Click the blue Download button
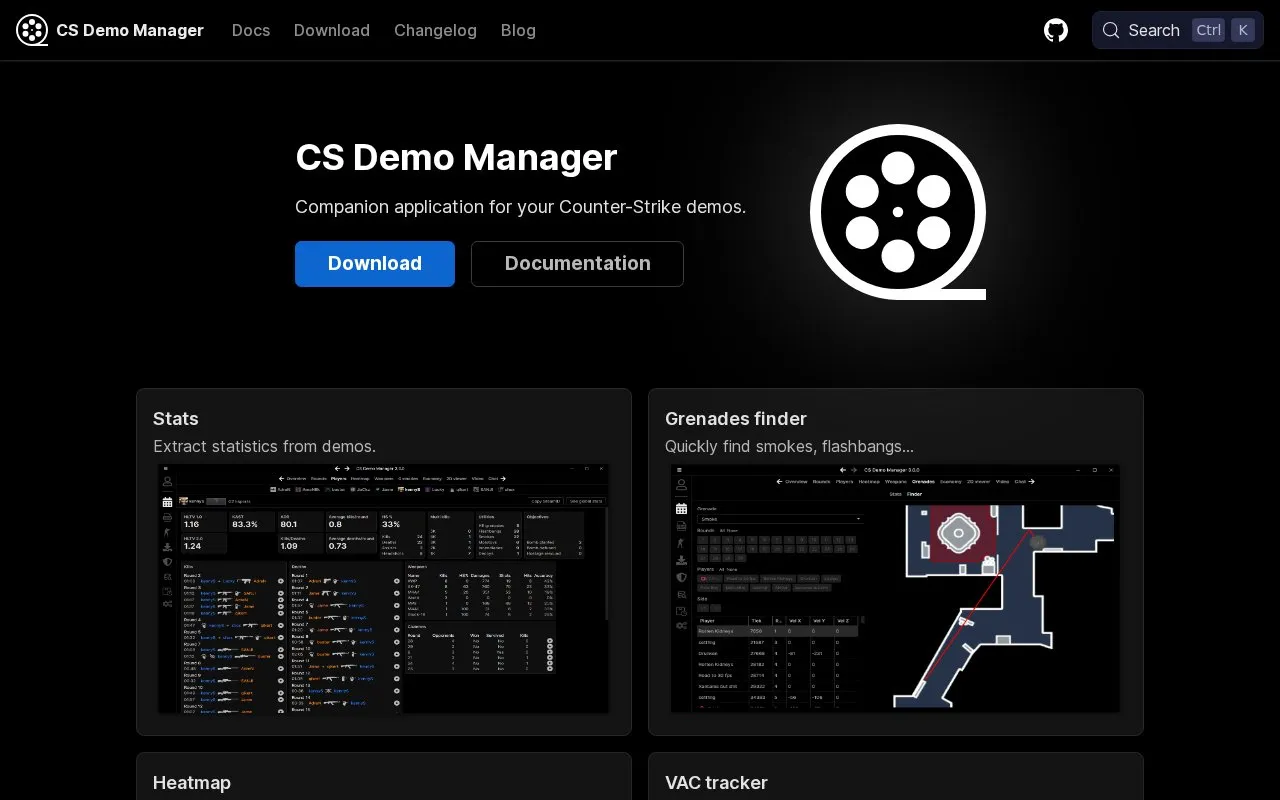The width and height of the screenshot is (1280, 800). [375, 264]
